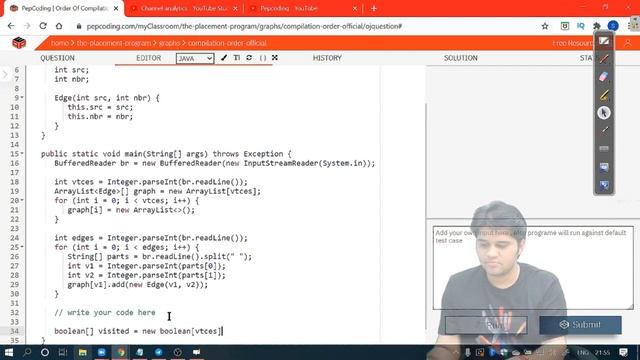Image resolution: width=640 pixels, height=360 pixels.
Task: Select the thin line annotation tool
Action: tap(604, 131)
